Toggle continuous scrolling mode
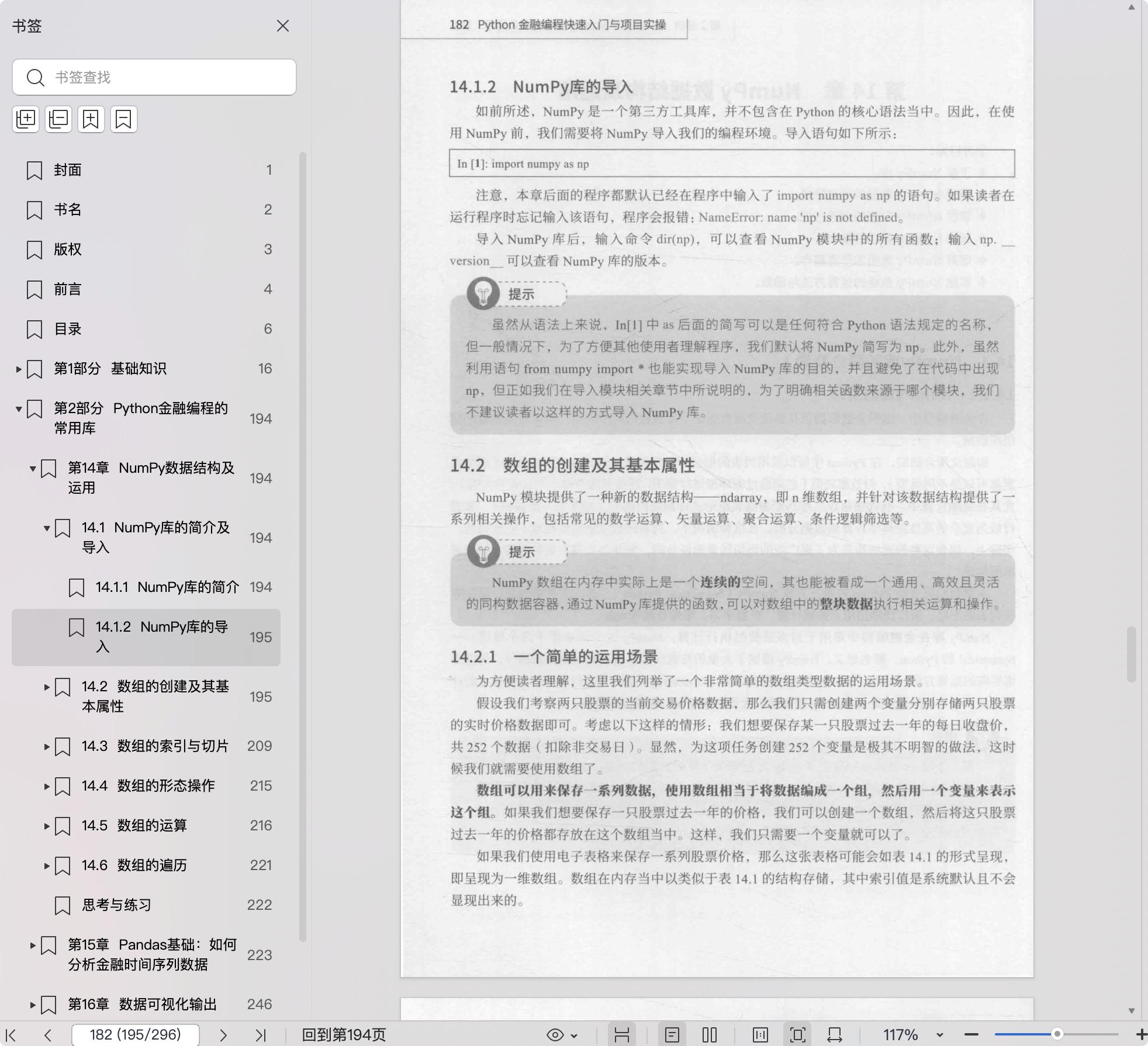 pyautogui.click(x=622, y=1035)
